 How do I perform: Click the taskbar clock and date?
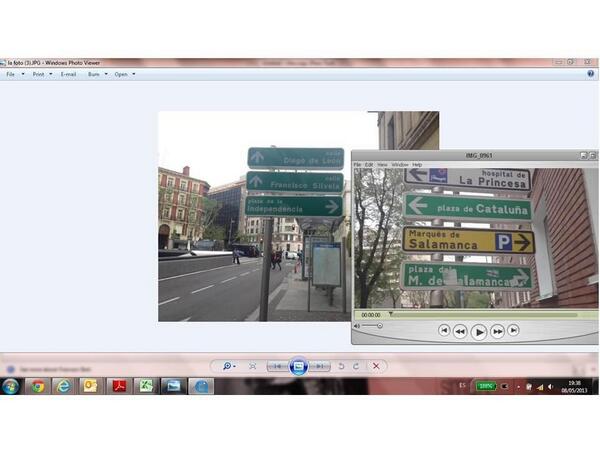click(574, 386)
